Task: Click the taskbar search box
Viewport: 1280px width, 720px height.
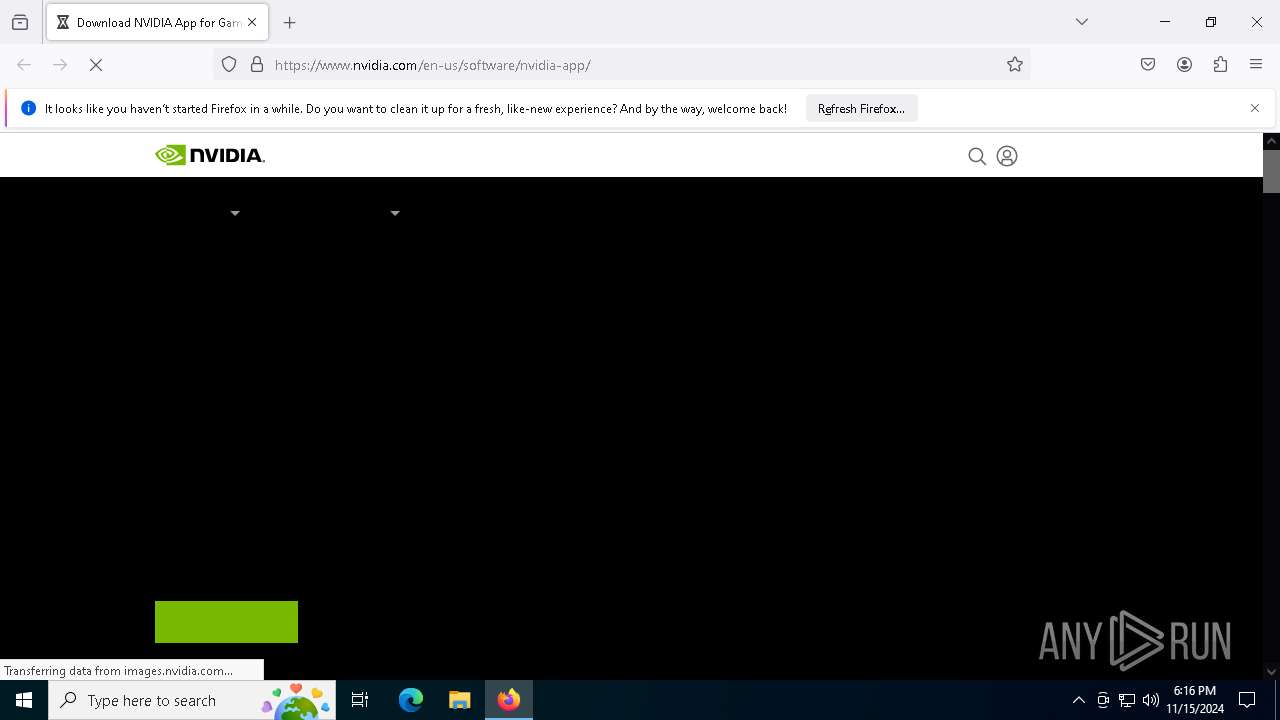Action: tap(194, 700)
